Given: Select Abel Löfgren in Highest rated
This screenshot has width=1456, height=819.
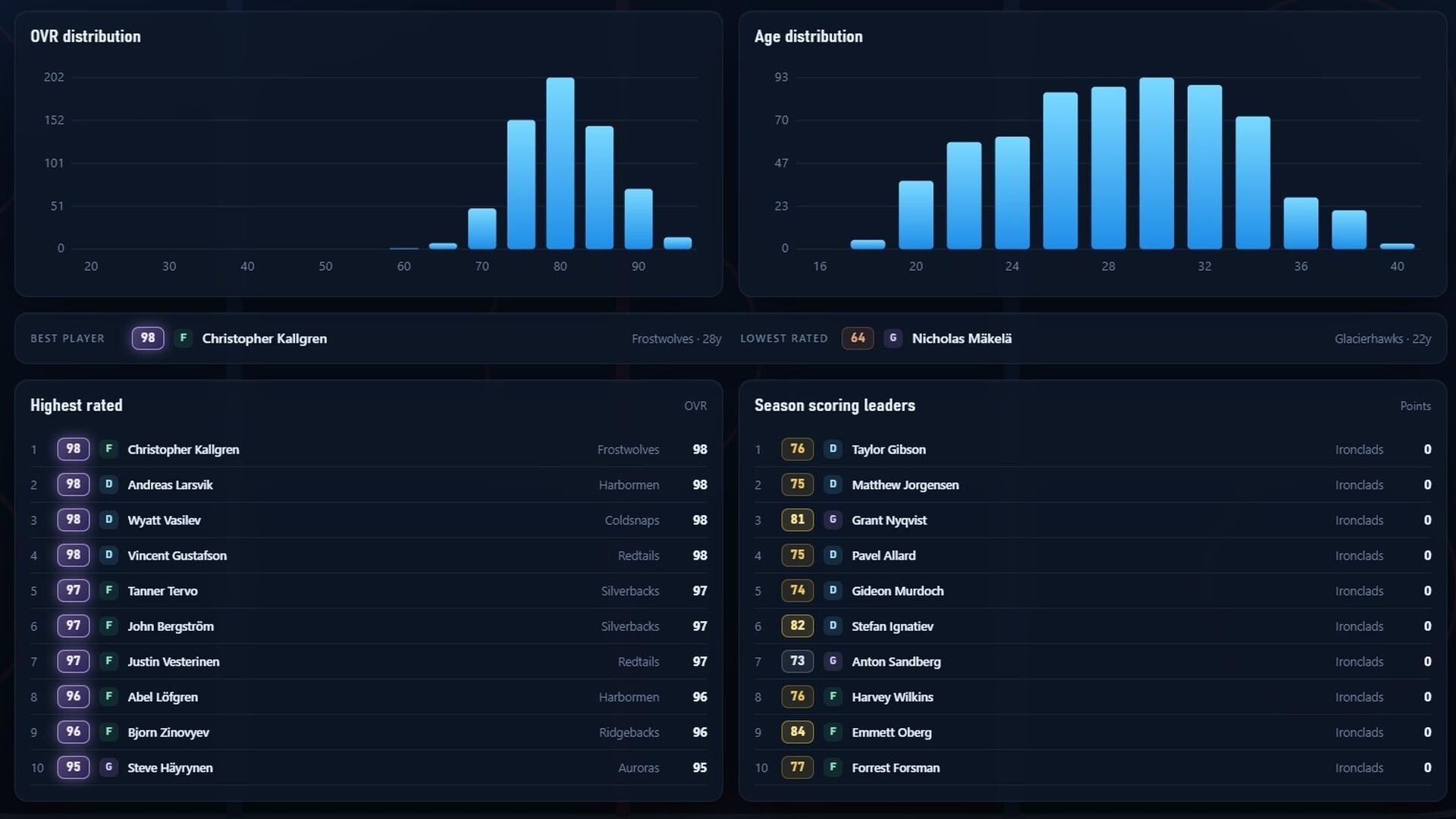Looking at the screenshot, I should 369,697.
